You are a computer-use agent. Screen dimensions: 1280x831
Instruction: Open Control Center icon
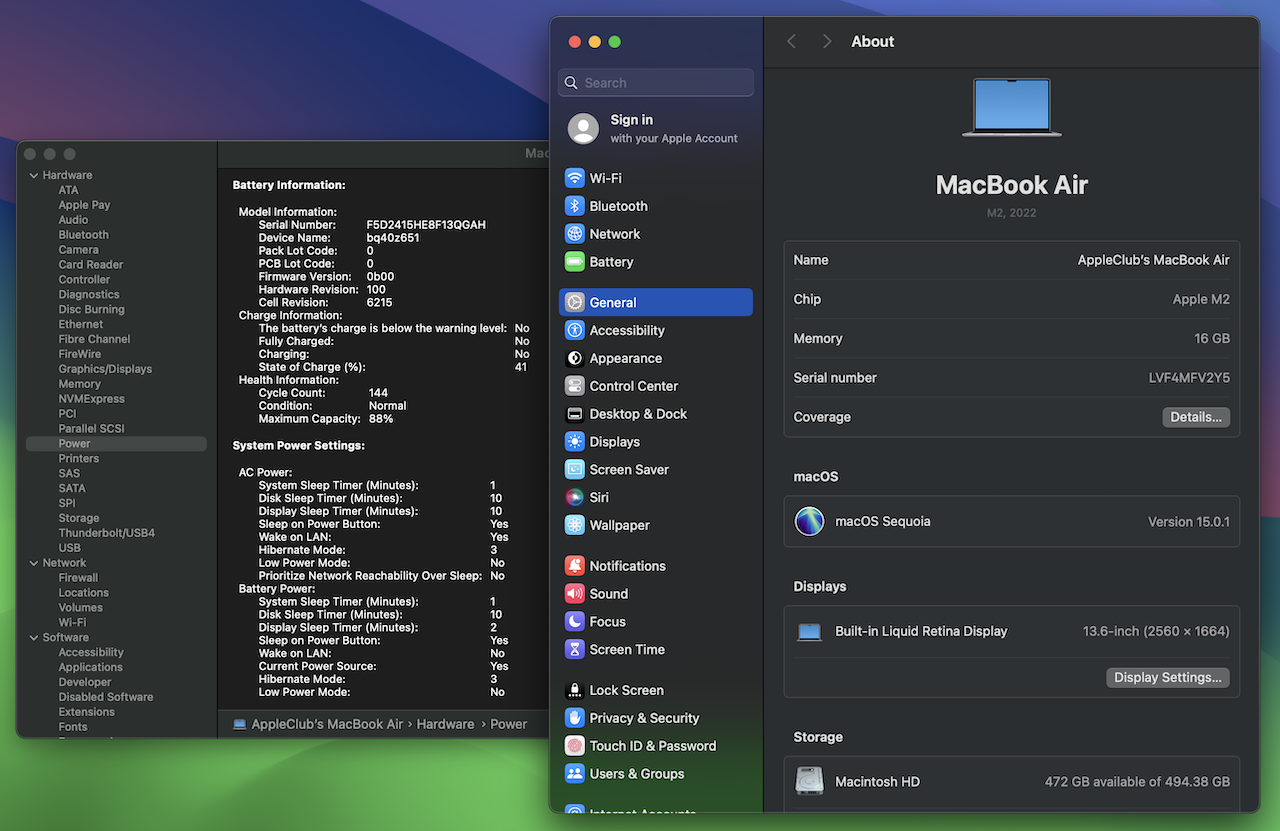[574, 386]
